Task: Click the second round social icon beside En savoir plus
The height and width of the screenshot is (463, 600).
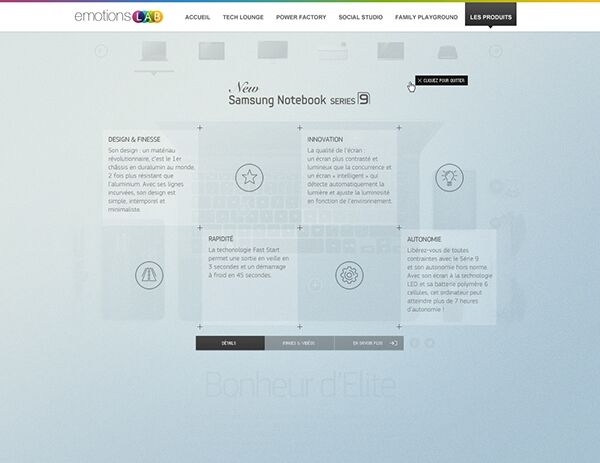Action: pyautogui.click(x=429, y=343)
